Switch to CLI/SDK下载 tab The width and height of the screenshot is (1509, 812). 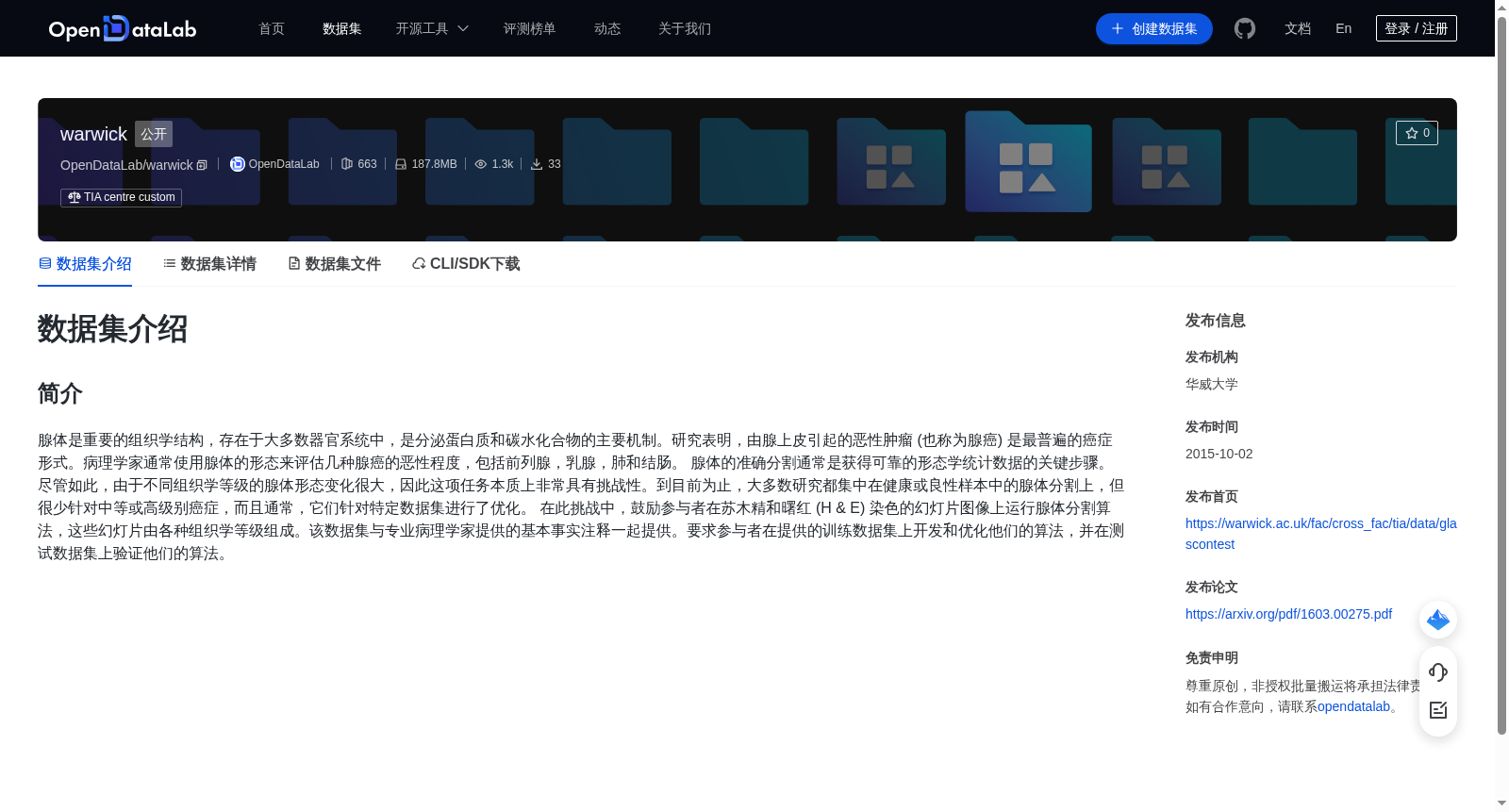466,264
